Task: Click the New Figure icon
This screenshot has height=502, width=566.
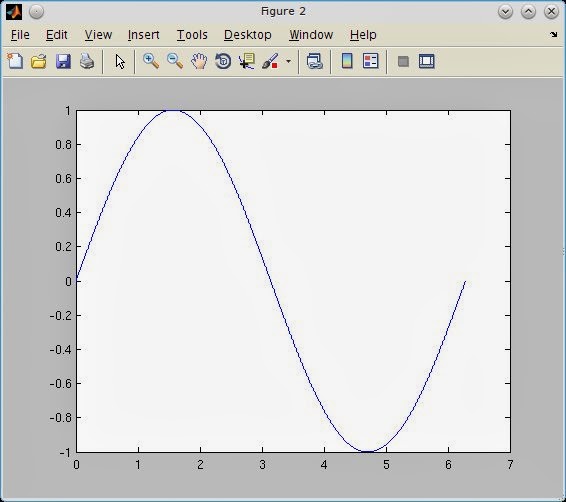Action: [15, 61]
